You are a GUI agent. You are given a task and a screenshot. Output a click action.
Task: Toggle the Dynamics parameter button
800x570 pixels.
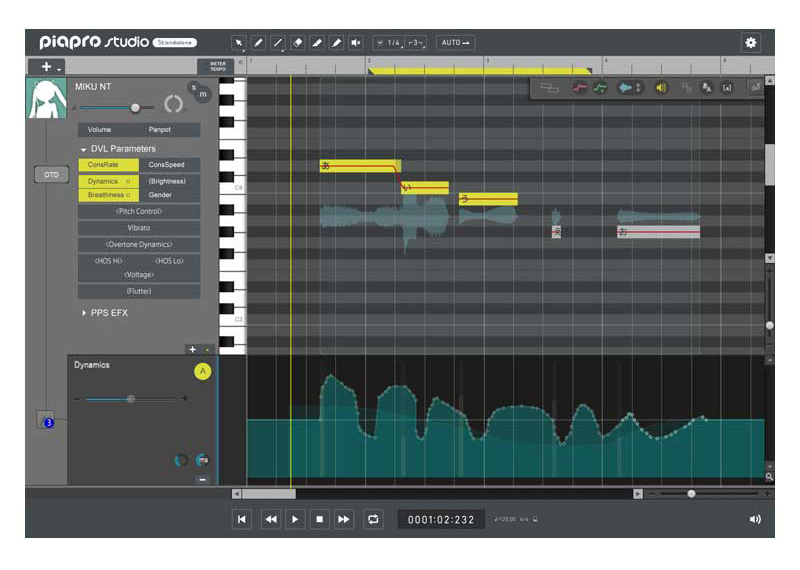pyautogui.click(x=108, y=181)
